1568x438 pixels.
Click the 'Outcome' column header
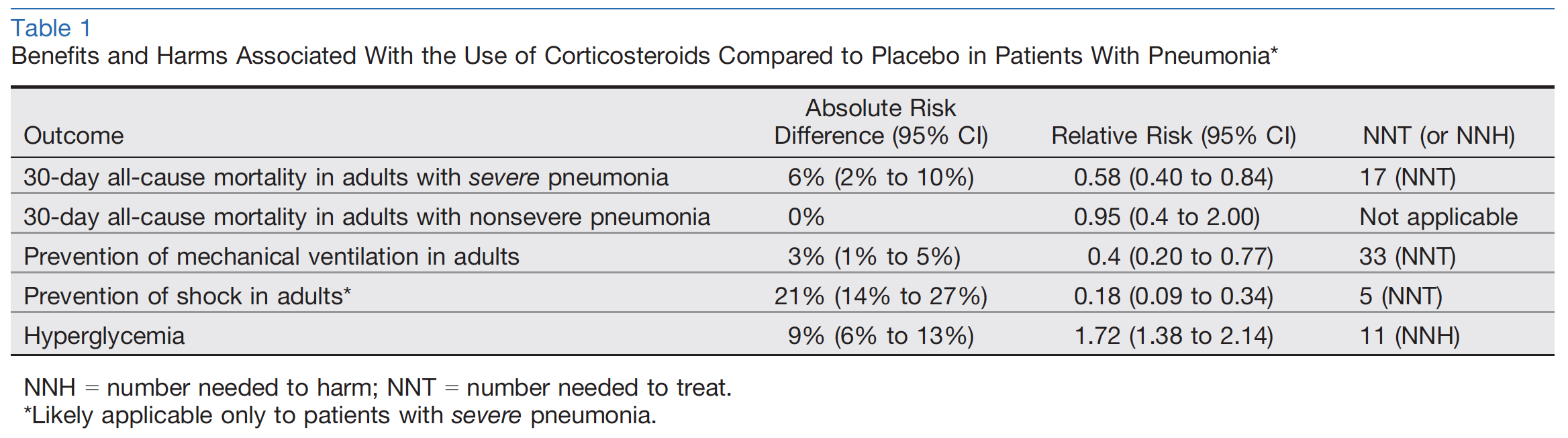click(x=74, y=136)
